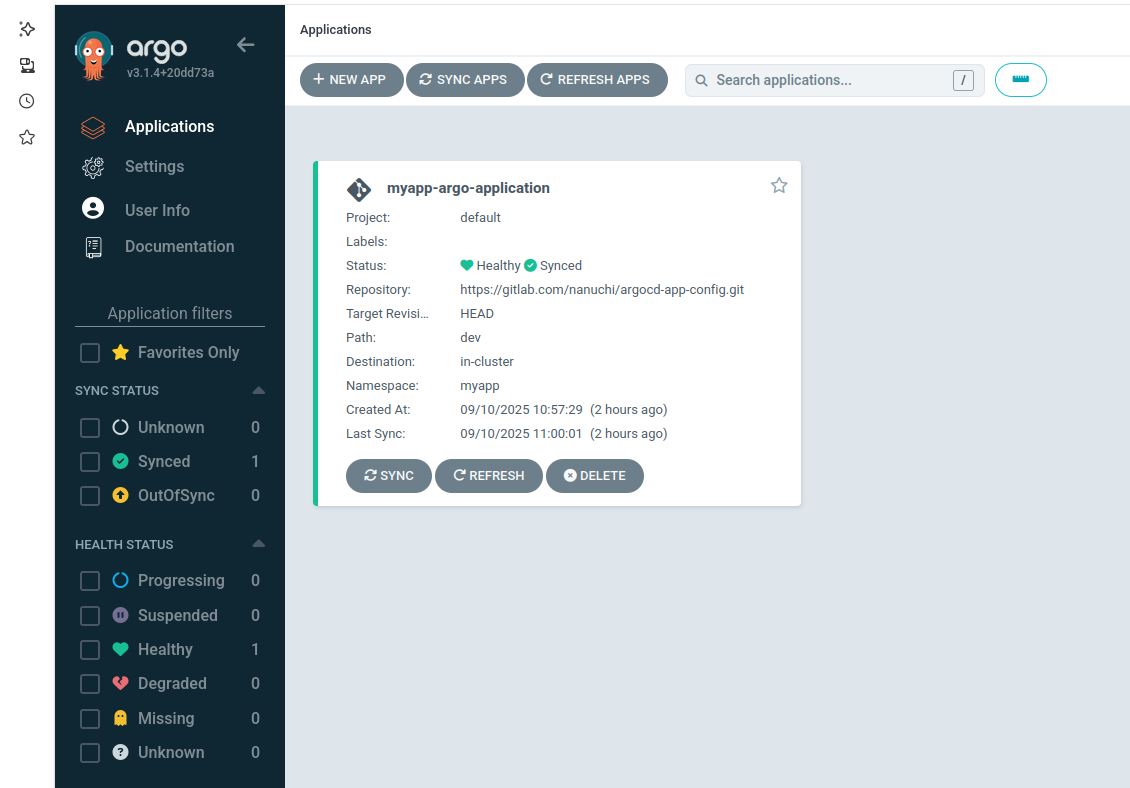Open the User Info person icon
Screen dimensions: 1130x788
(x=93, y=209)
